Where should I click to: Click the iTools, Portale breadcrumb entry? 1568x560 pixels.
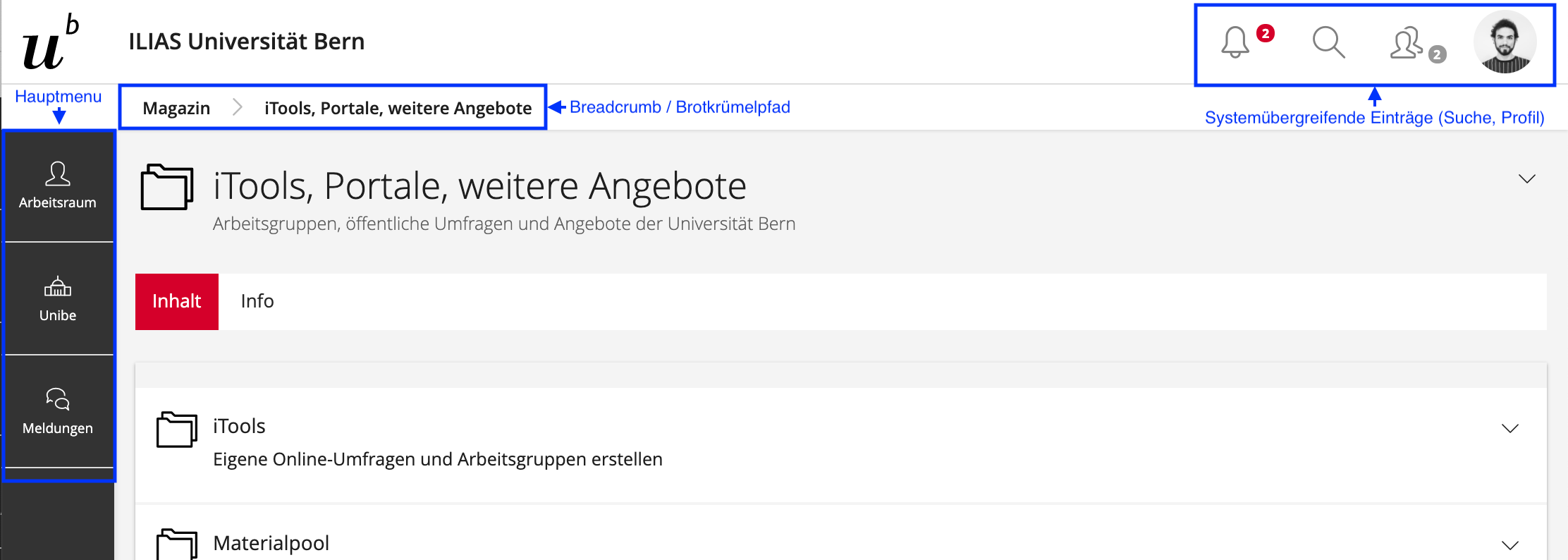pos(398,108)
